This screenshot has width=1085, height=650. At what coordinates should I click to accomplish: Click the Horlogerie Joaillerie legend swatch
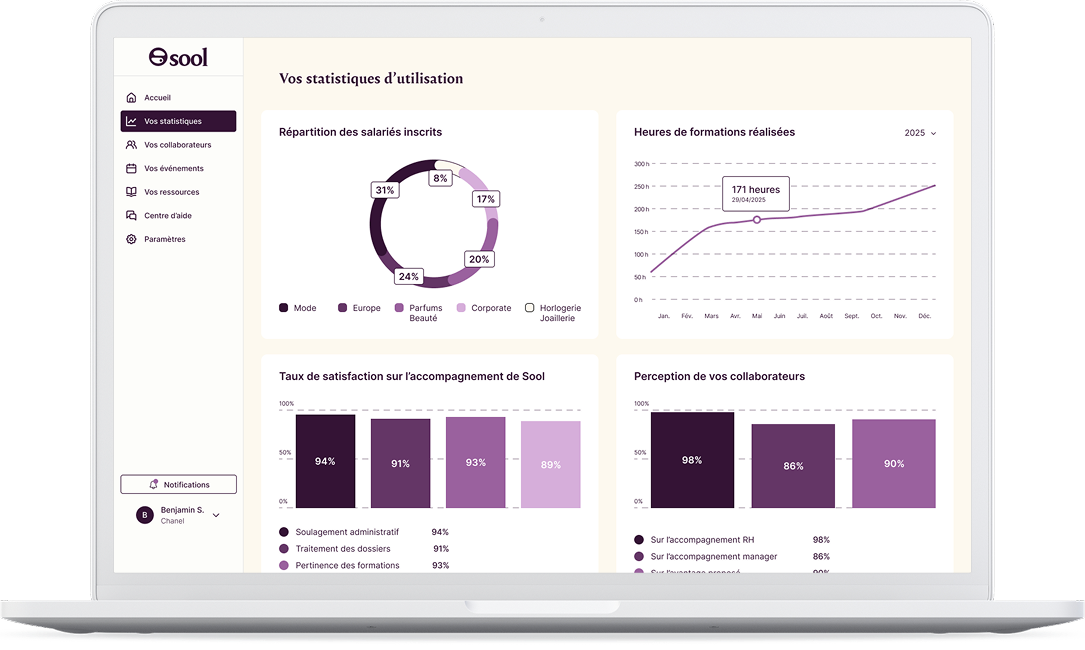click(529, 308)
